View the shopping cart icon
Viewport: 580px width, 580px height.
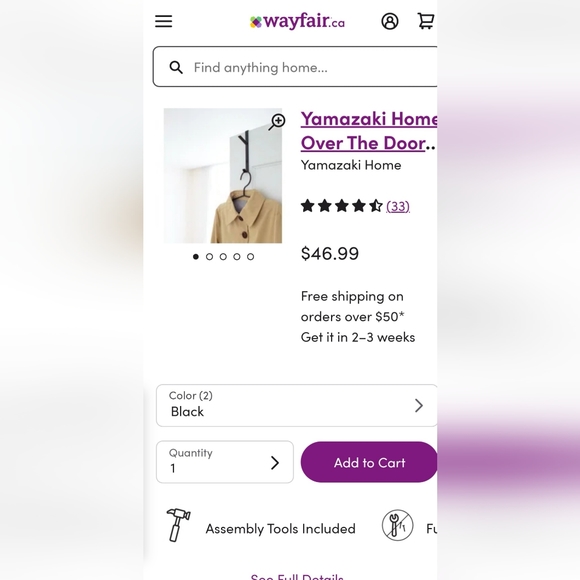[x=426, y=21]
